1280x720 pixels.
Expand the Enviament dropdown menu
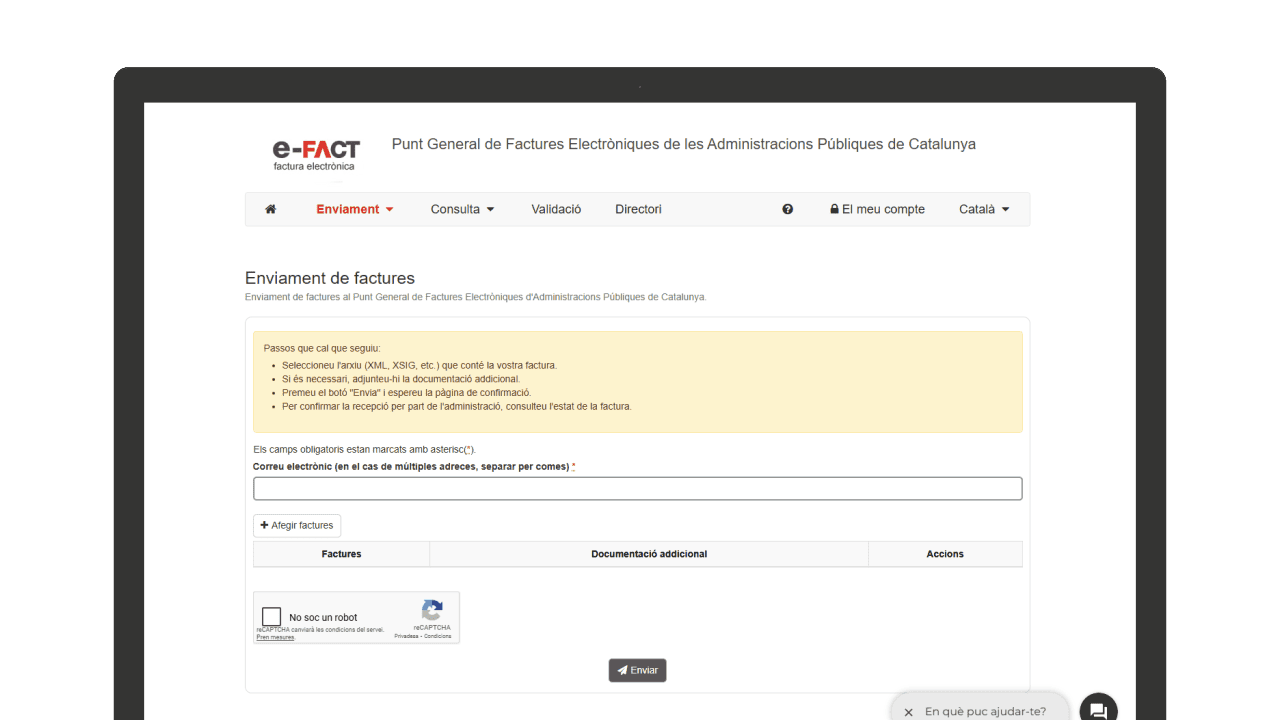(x=354, y=209)
